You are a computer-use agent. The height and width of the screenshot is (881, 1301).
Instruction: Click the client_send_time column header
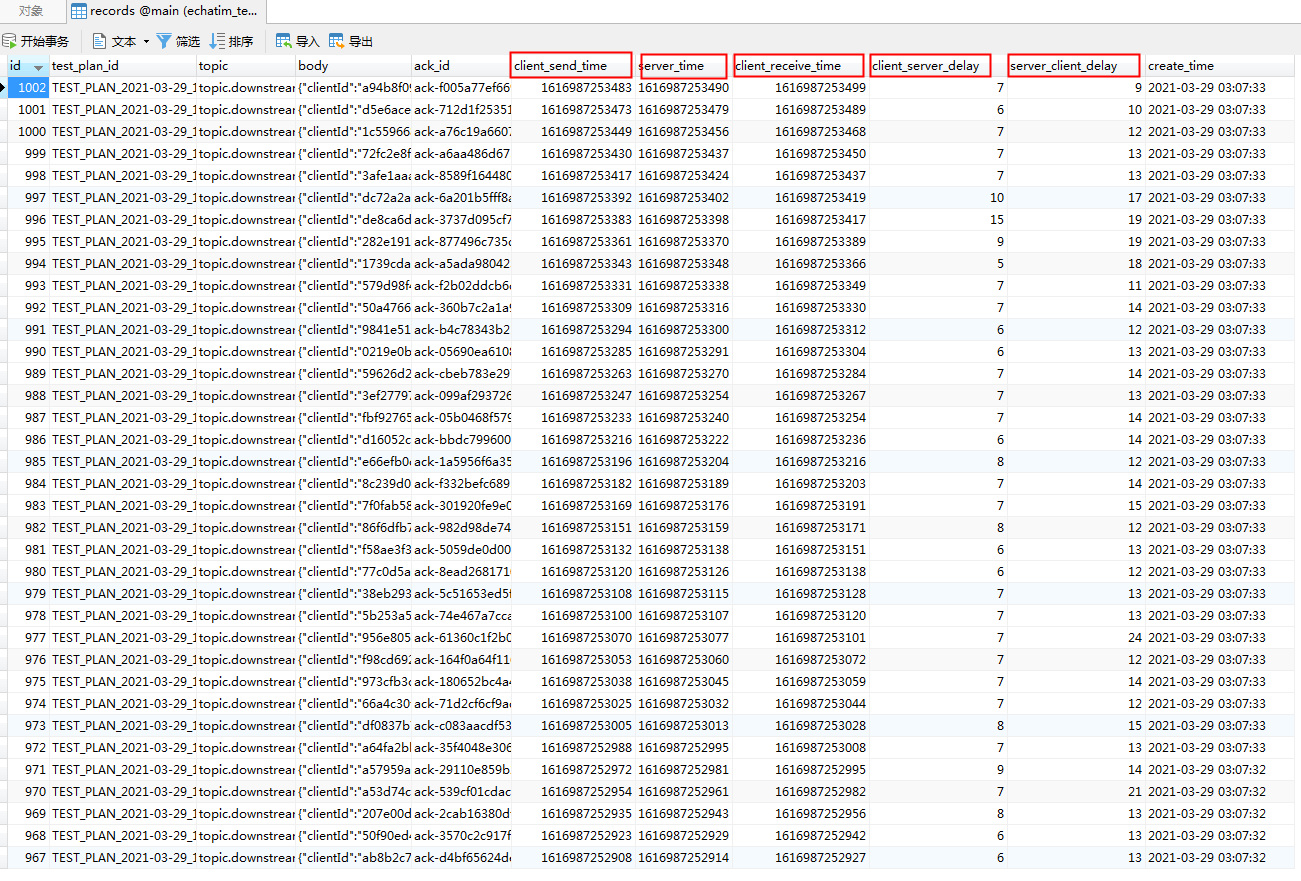pyautogui.click(x=571, y=66)
